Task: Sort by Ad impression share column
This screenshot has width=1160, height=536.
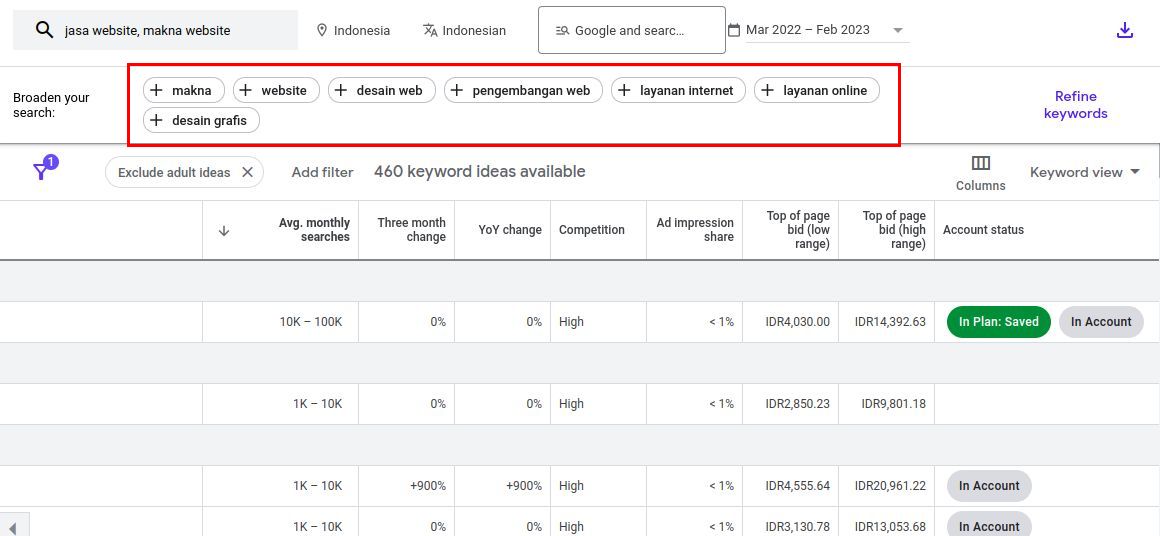Action: tap(695, 230)
